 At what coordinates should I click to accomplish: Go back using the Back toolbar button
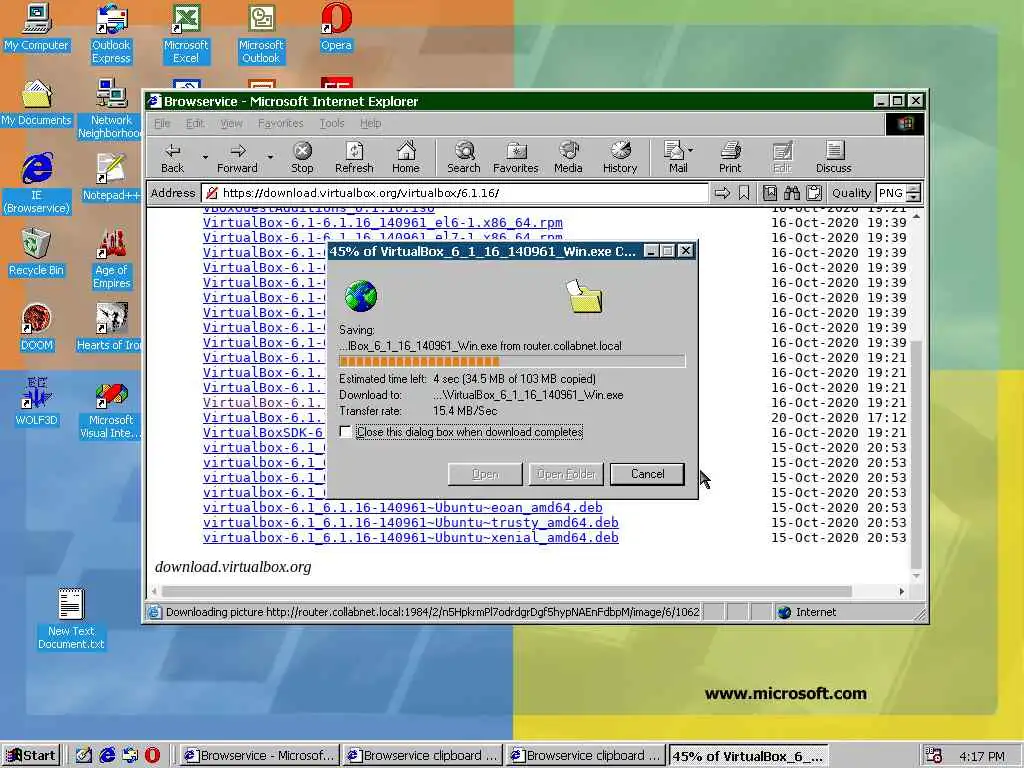(x=172, y=157)
